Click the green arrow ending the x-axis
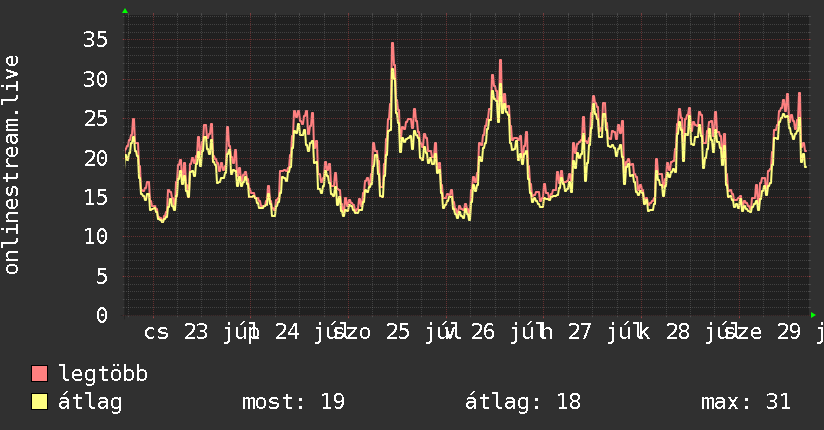The image size is (824, 430). click(813, 315)
